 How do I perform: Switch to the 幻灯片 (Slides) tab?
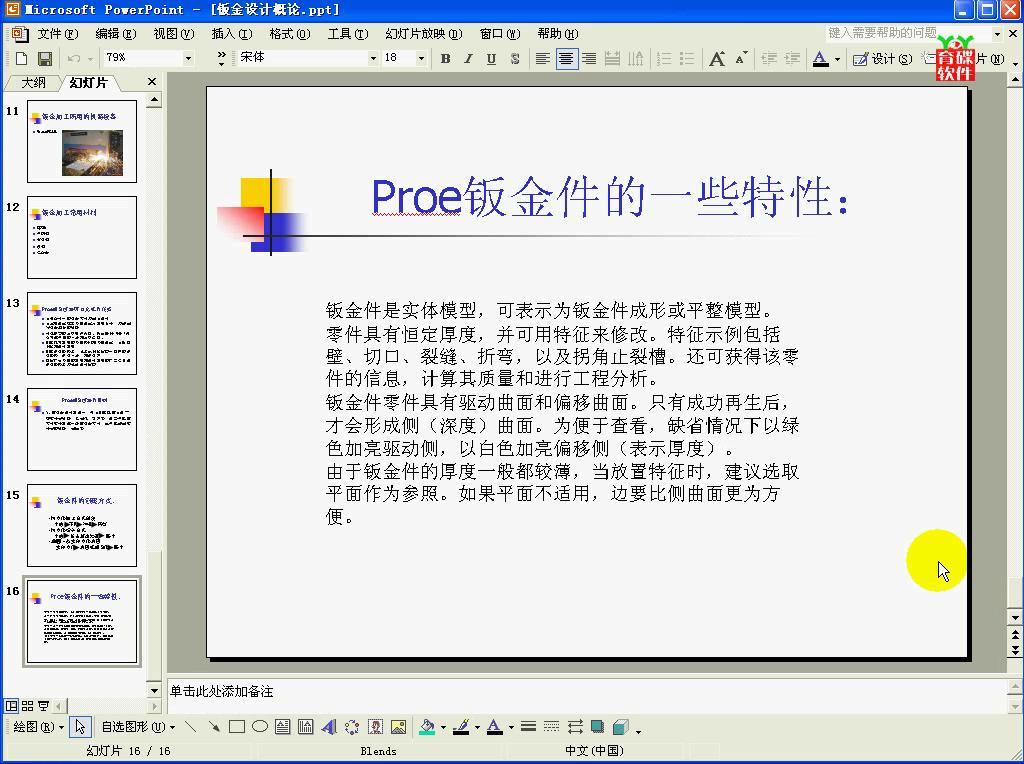(x=89, y=82)
